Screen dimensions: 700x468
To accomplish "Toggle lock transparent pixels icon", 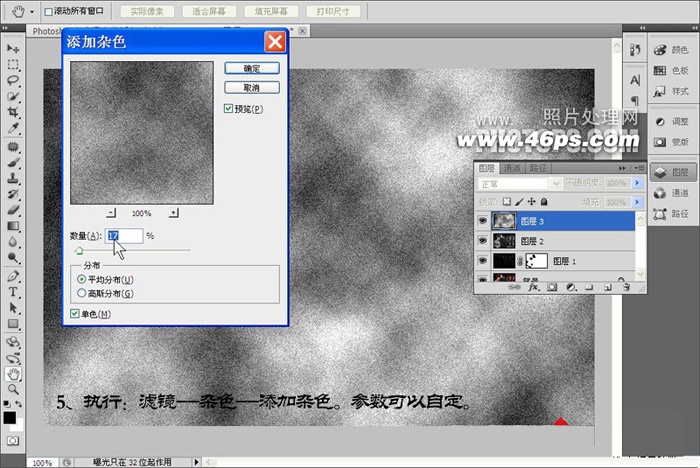I will point(507,201).
